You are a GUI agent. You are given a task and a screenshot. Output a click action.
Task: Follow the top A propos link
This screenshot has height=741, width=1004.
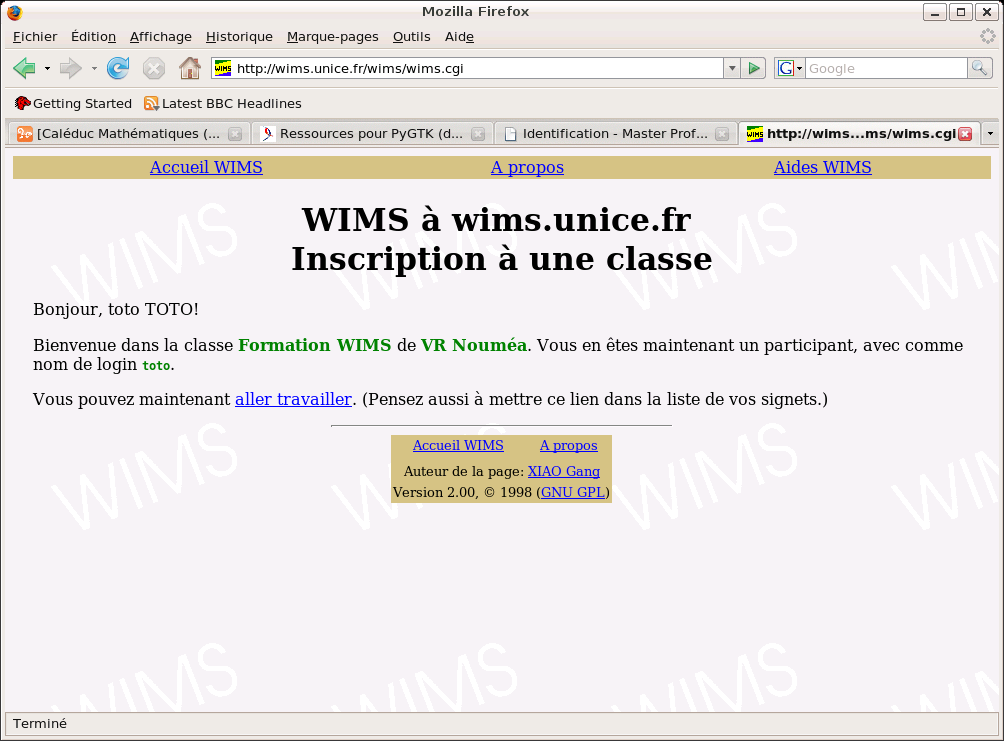(527, 167)
